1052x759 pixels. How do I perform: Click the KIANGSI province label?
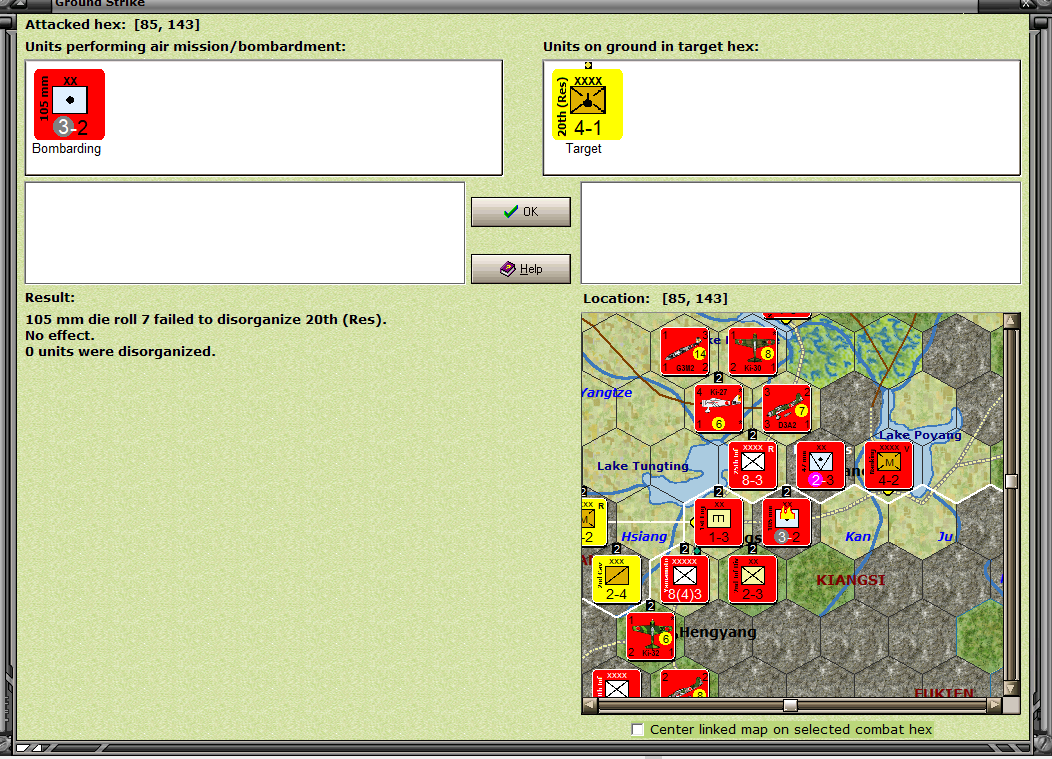pyautogui.click(x=850, y=580)
